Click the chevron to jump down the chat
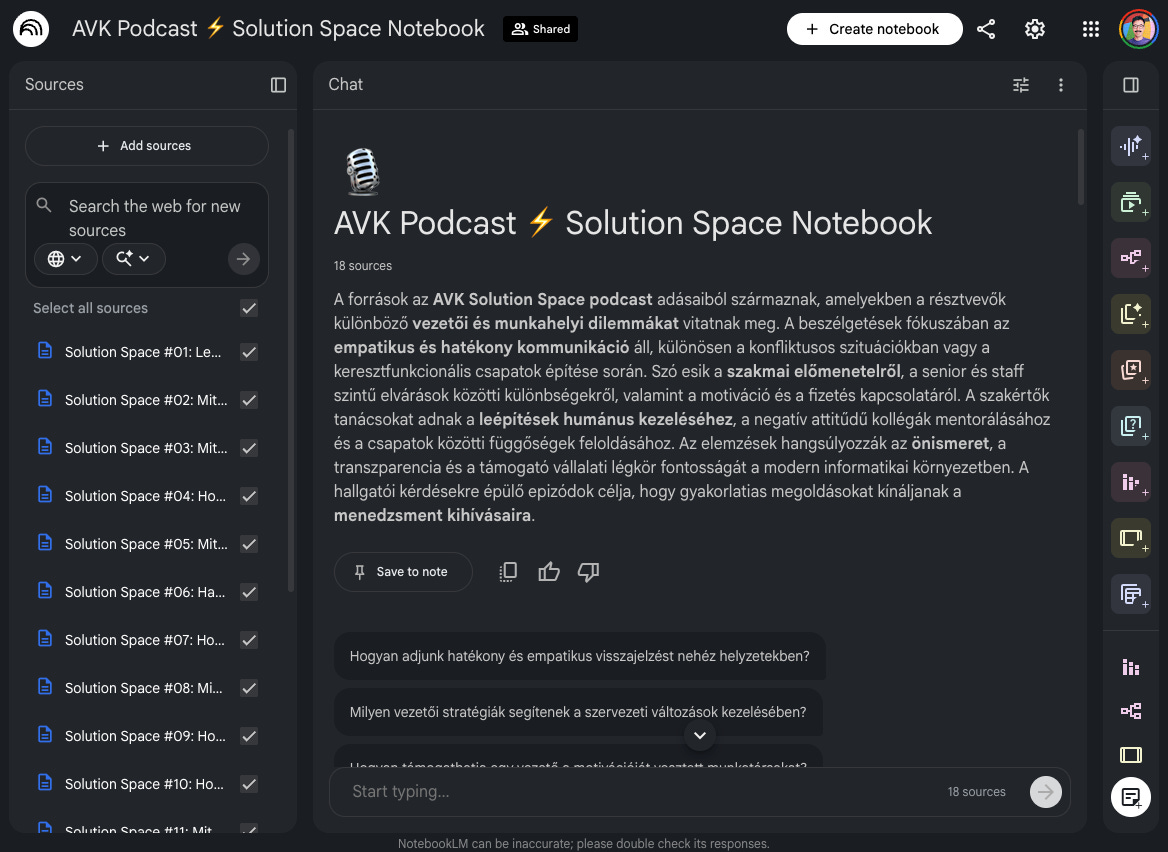 click(x=699, y=736)
